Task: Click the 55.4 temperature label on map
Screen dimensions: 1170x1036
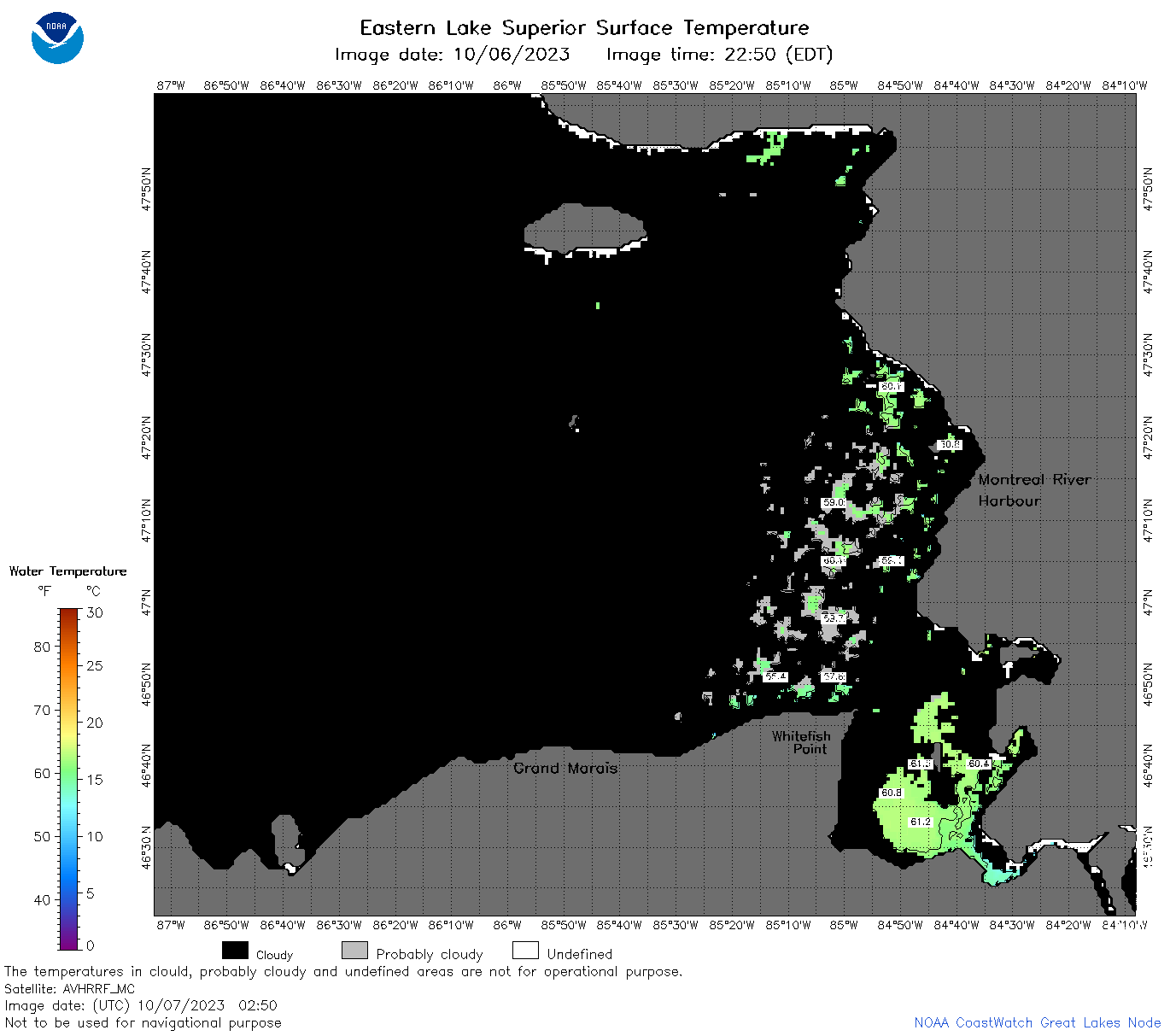Action: click(x=775, y=676)
